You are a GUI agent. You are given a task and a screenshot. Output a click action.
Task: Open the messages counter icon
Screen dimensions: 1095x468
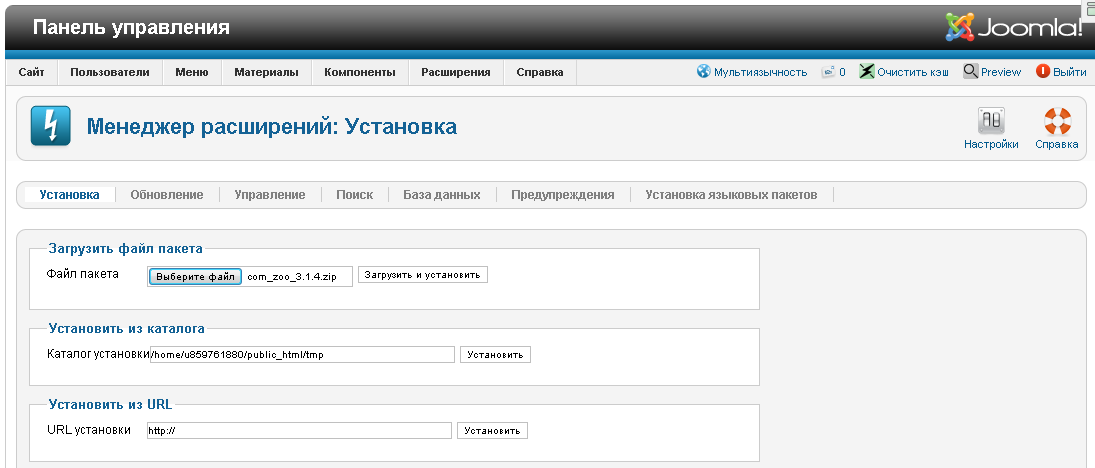click(x=828, y=72)
